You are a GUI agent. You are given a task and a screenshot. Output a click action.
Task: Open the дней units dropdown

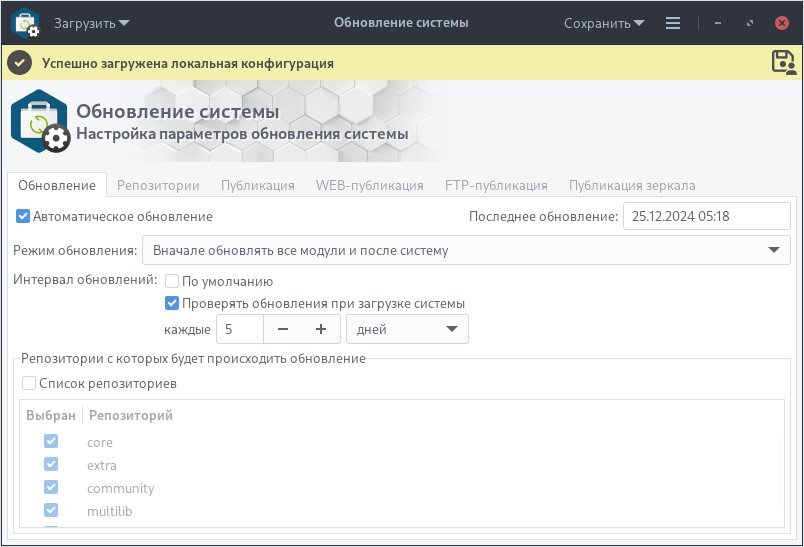point(407,329)
